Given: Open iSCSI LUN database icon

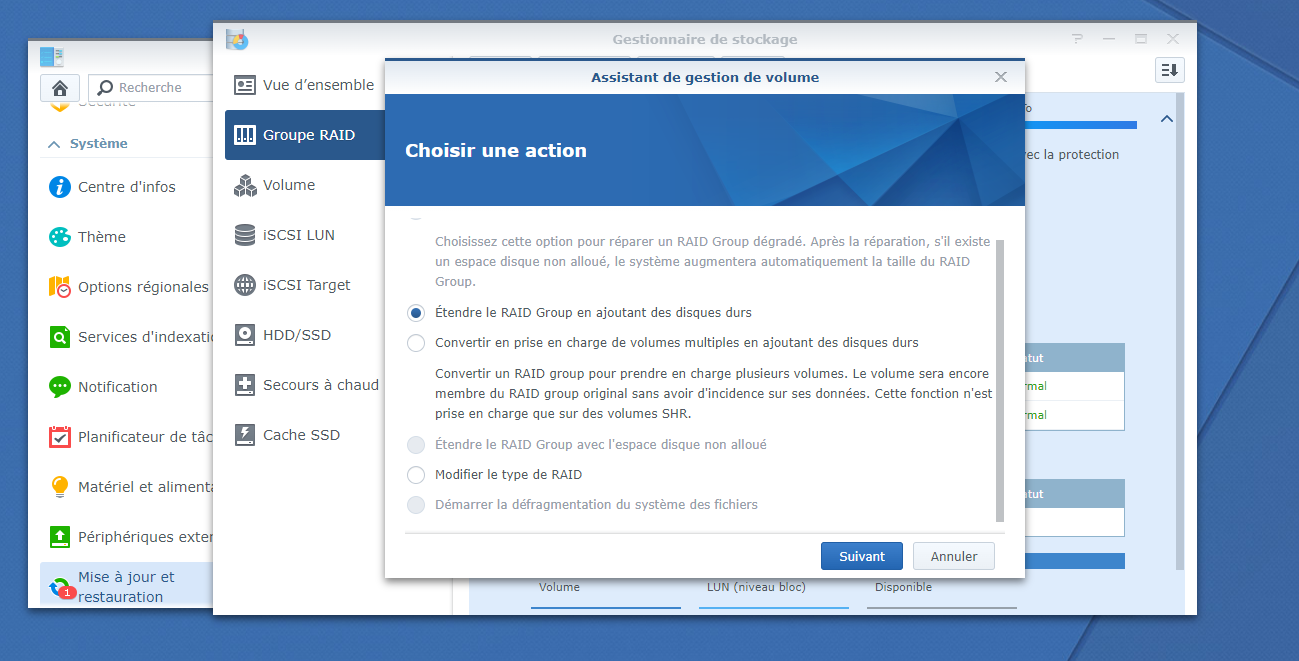Looking at the screenshot, I should pos(245,235).
